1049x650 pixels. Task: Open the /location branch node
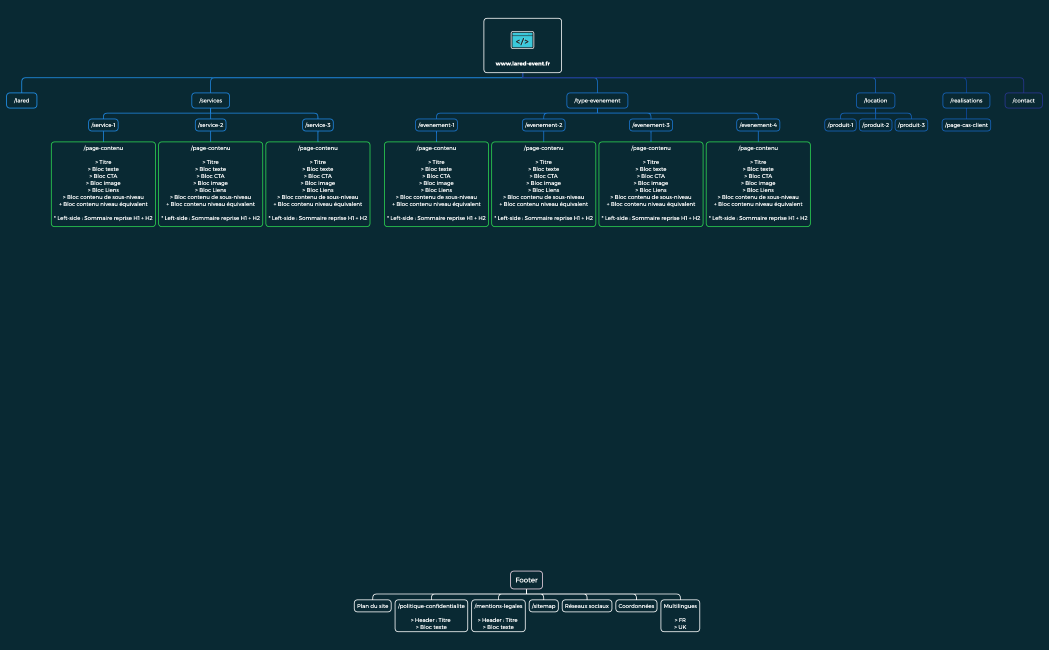[x=875, y=100]
